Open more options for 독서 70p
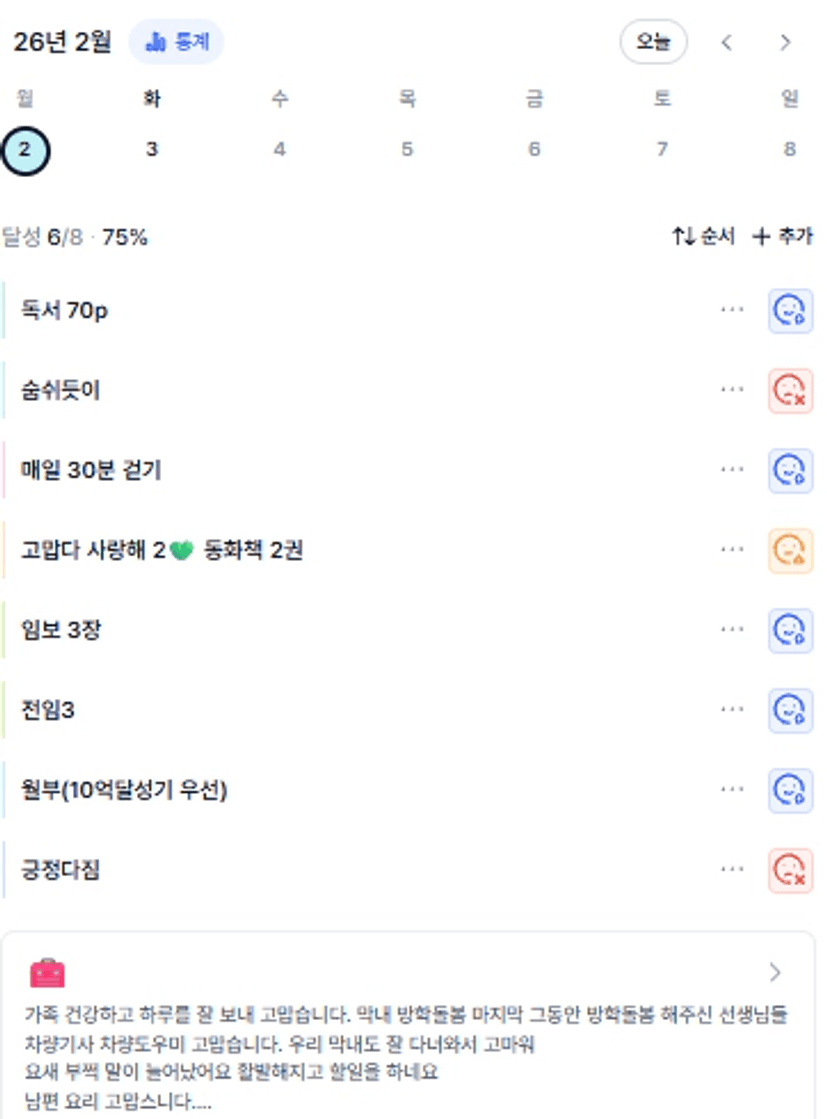Screen dimensions: 827x1119 point(732,310)
